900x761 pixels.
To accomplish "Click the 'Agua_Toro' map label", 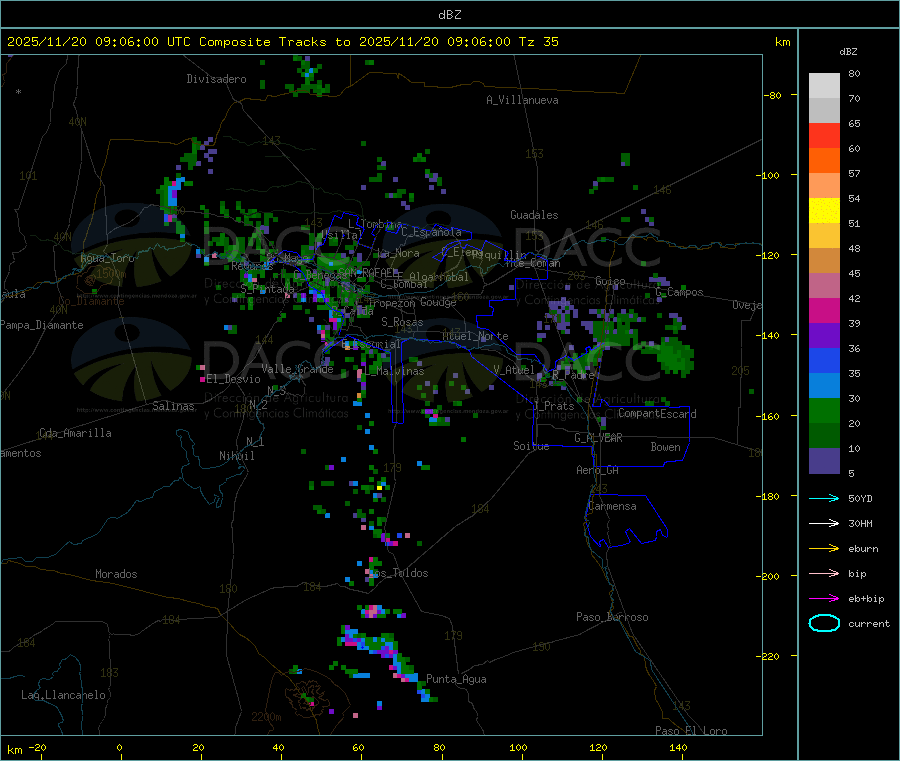I will pos(107,258).
